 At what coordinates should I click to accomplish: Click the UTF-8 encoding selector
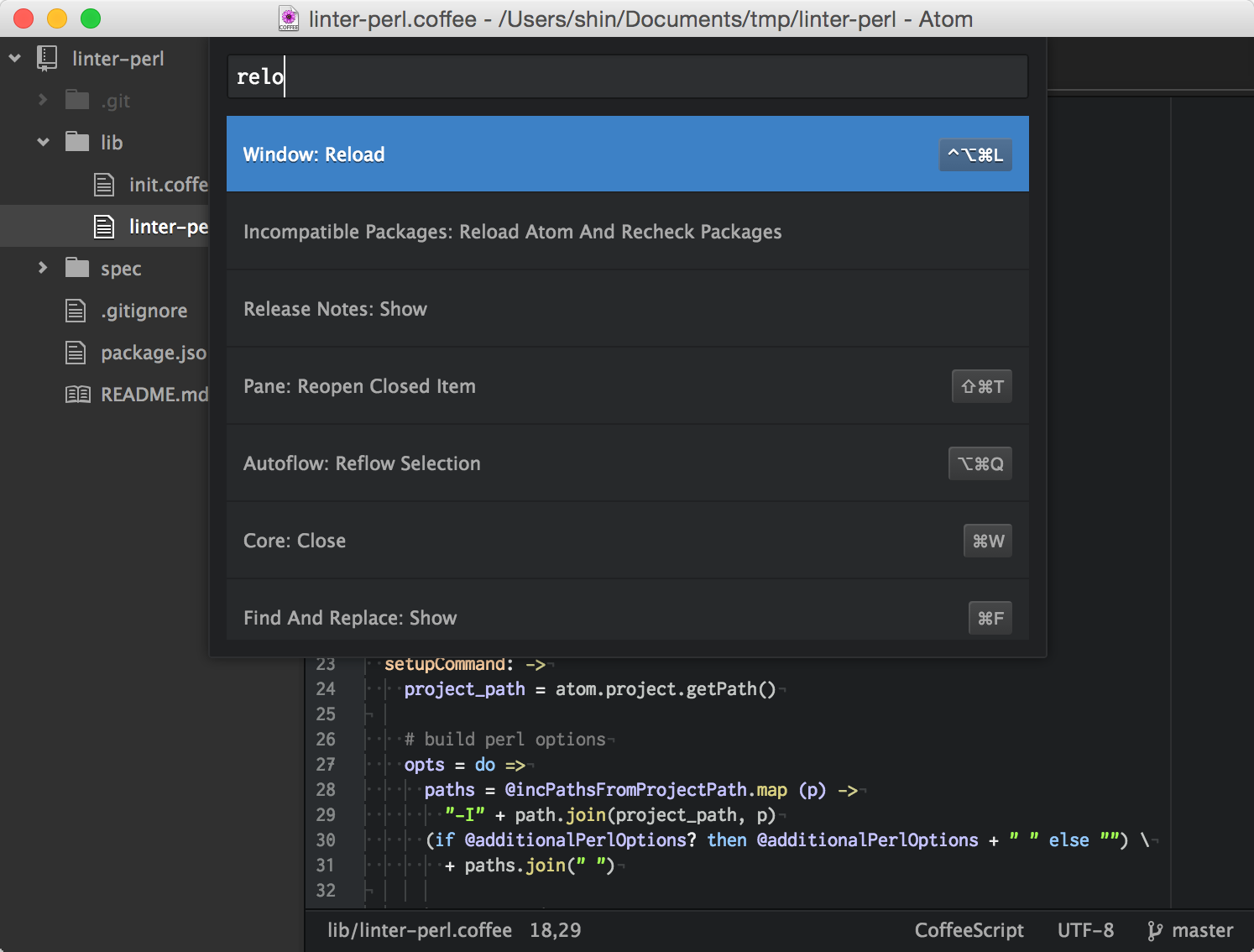point(1085,930)
